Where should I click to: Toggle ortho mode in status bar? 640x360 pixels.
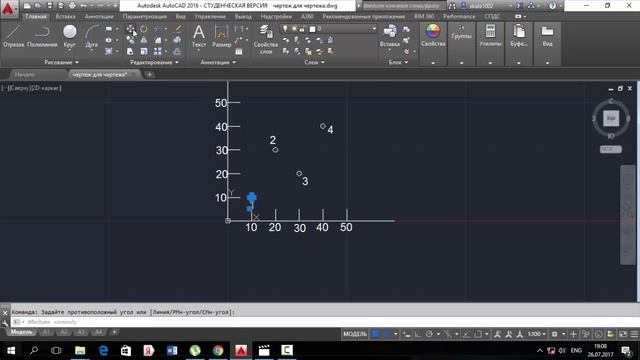pos(418,334)
